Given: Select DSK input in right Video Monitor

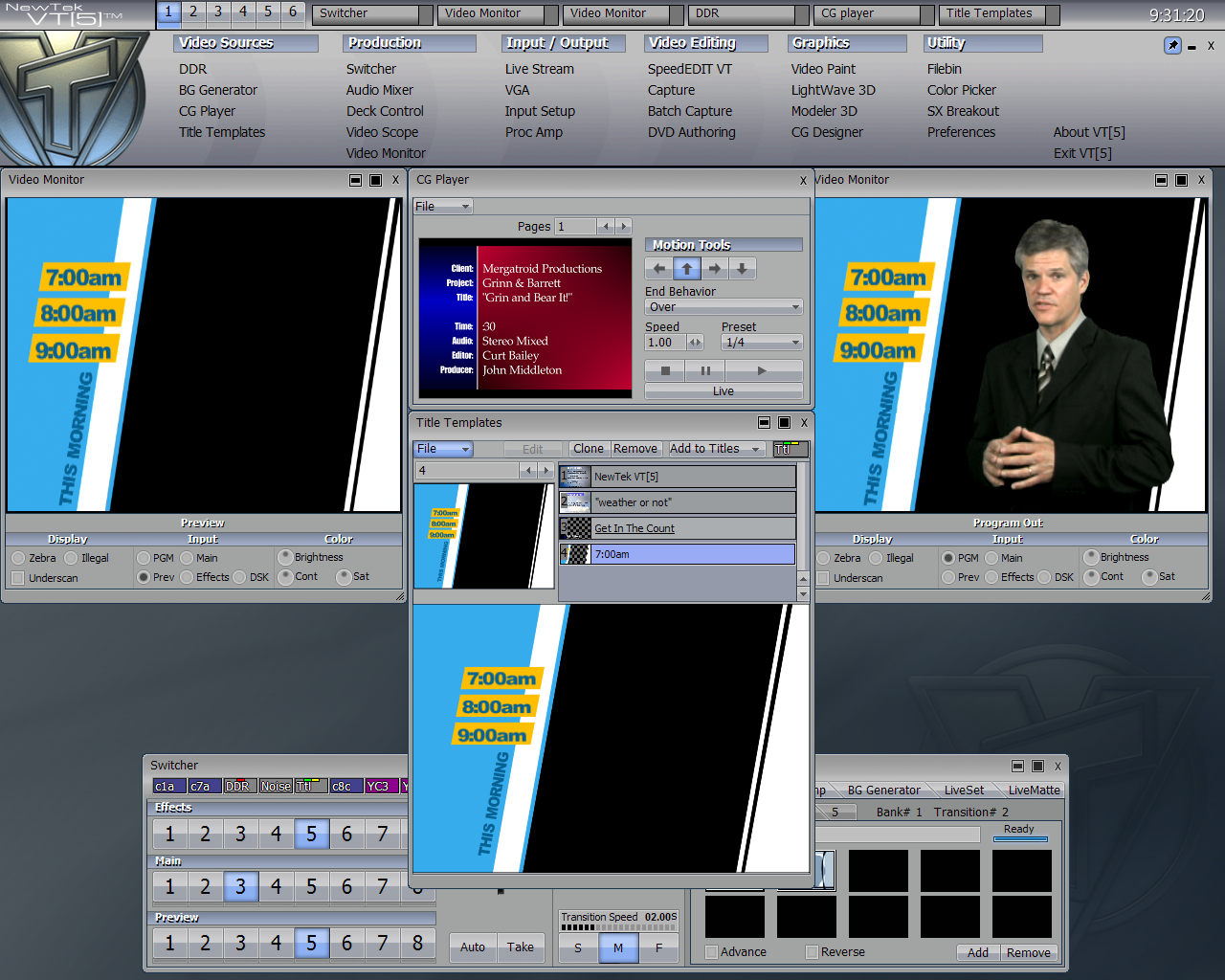Looking at the screenshot, I should point(1045,577).
